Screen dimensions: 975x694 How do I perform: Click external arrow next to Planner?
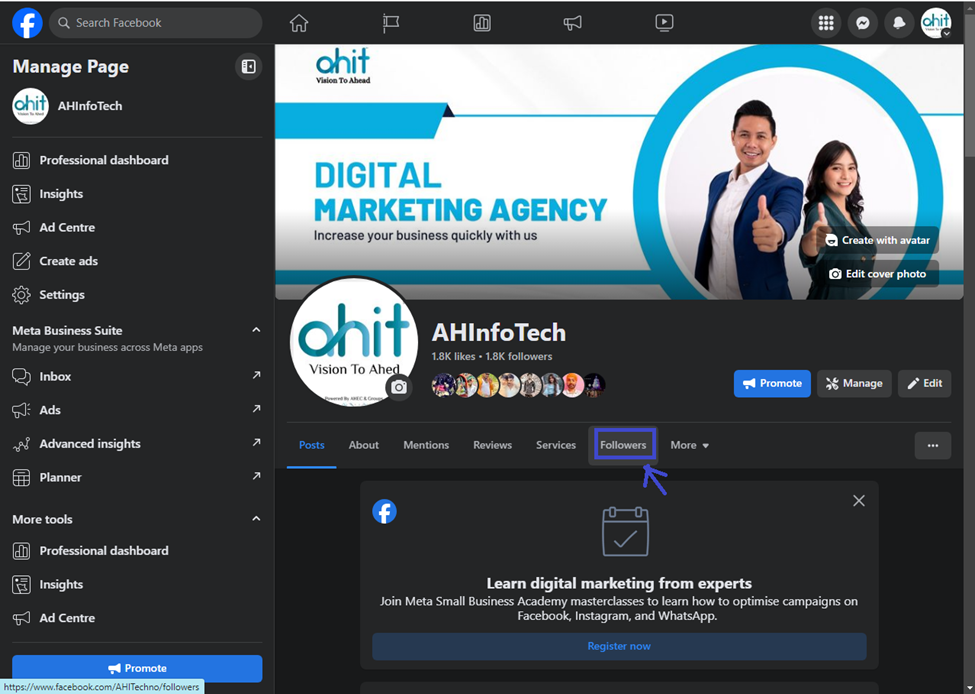point(256,476)
